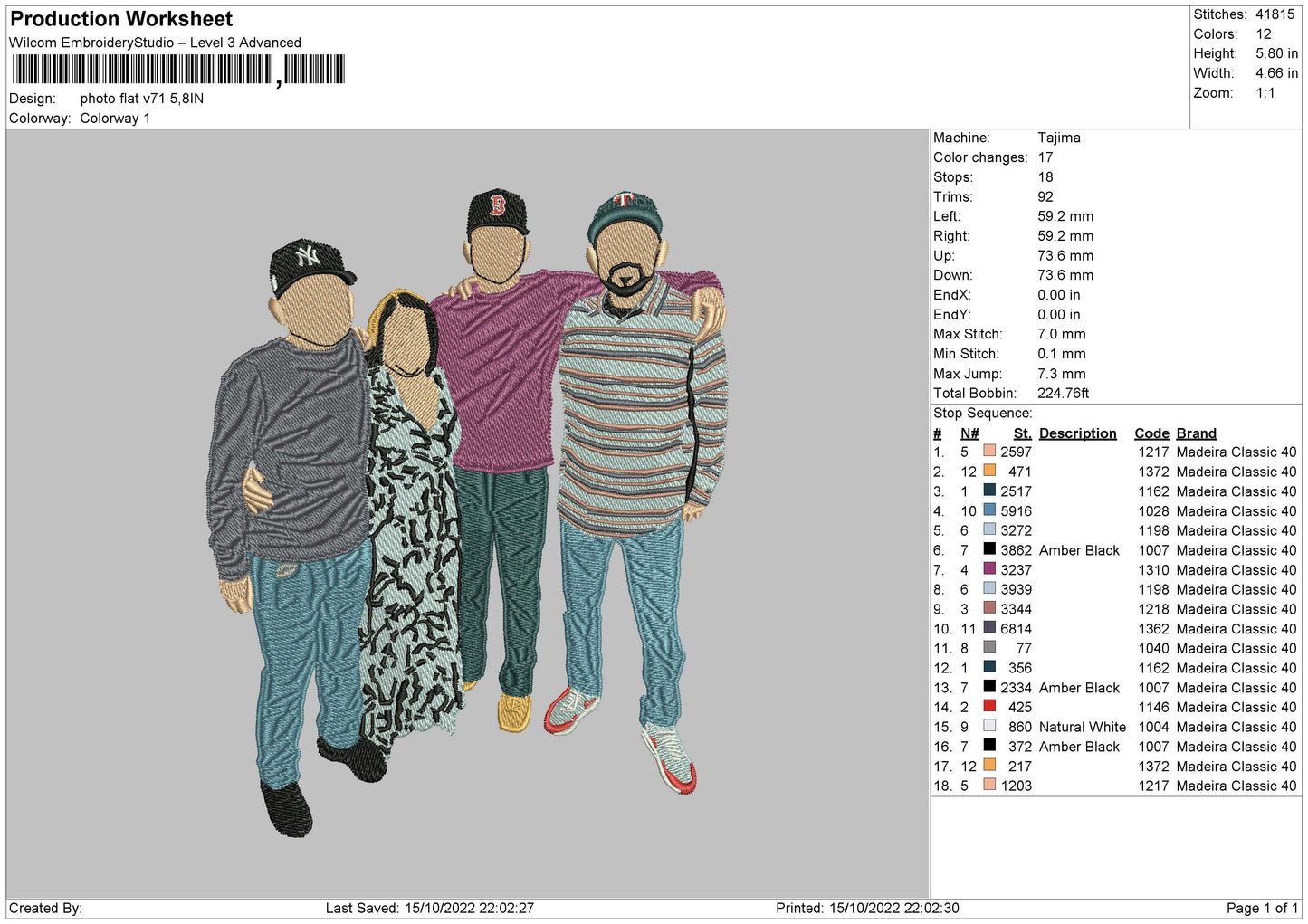Click purple swatch in stop 7

click(x=989, y=570)
